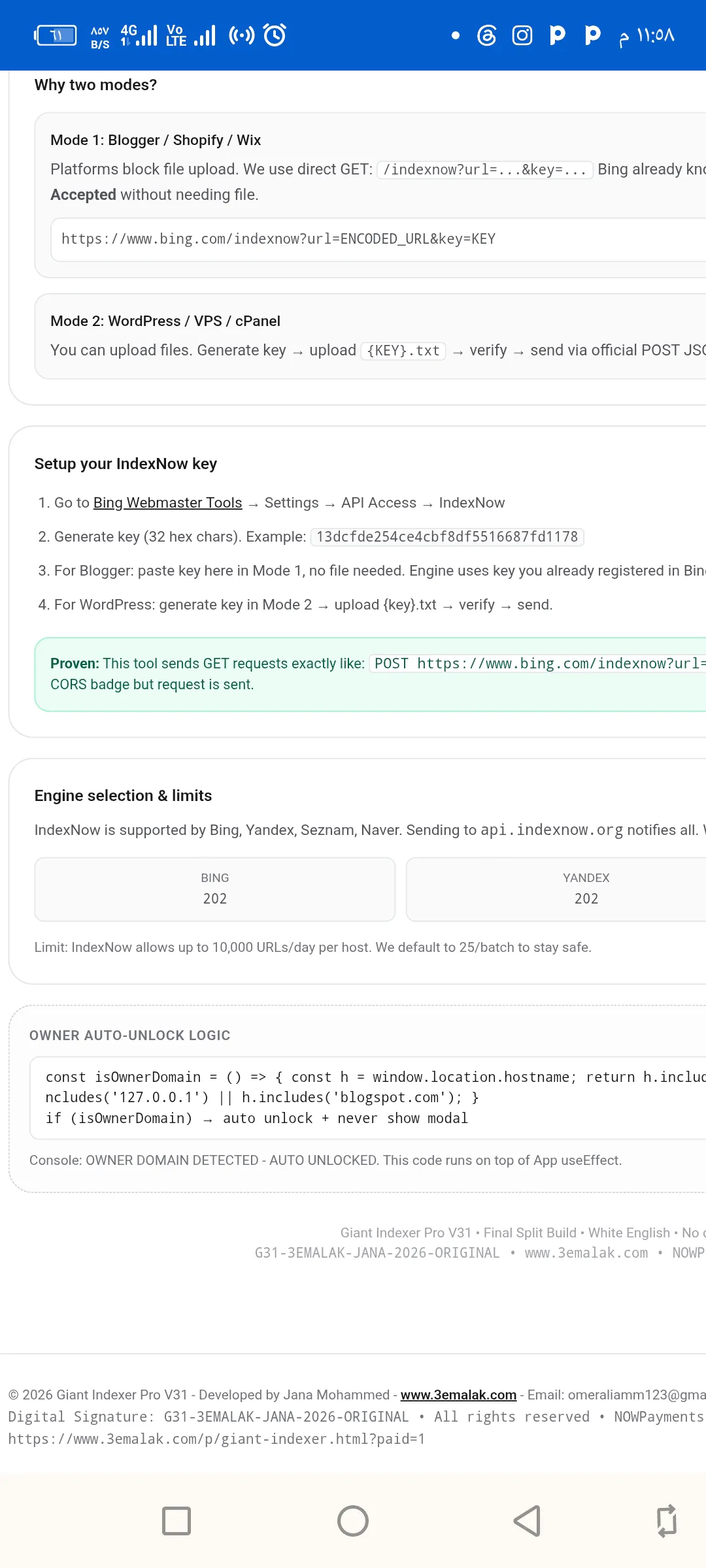This screenshot has width=706, height=1568.
Task: Tap the 4G signal strength icon
Action: pos(139,35)
